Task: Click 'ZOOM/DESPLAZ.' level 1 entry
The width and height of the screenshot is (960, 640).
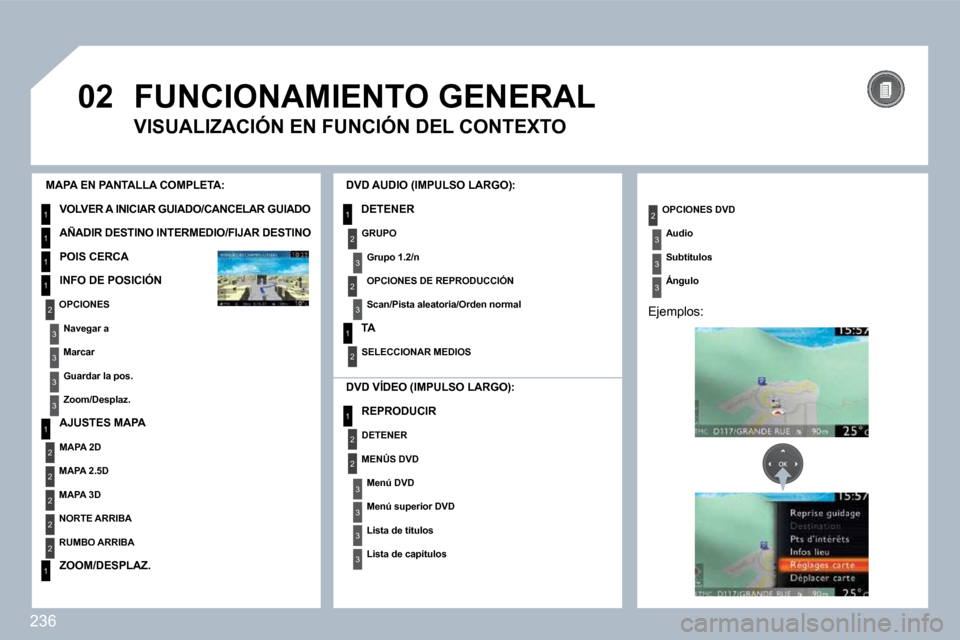Action: pyautogui.click(x=105, y=565)
